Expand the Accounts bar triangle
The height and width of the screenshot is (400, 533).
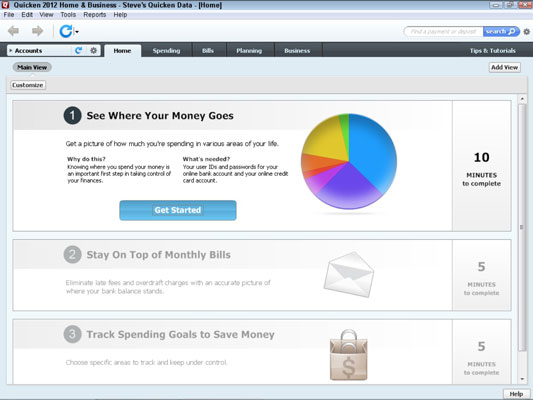(11, 51)
